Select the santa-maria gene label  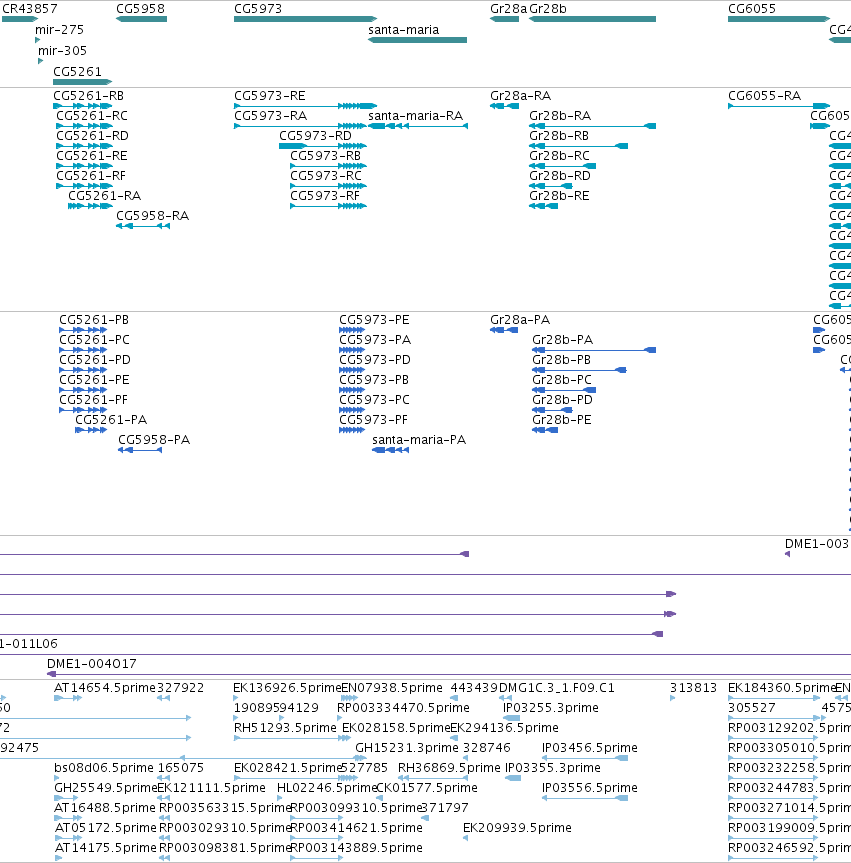pos(403,30)
